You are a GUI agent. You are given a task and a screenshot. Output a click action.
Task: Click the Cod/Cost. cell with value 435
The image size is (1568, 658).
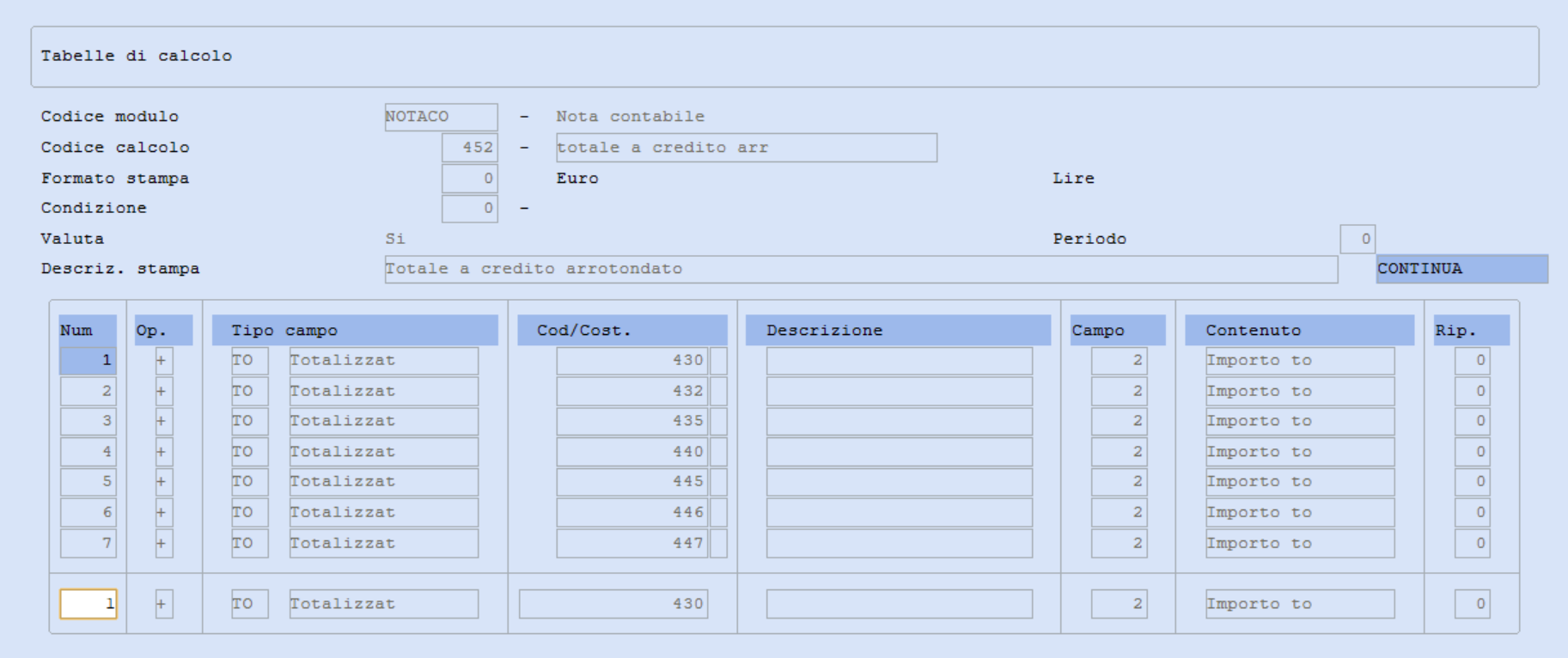pos(631,421)
